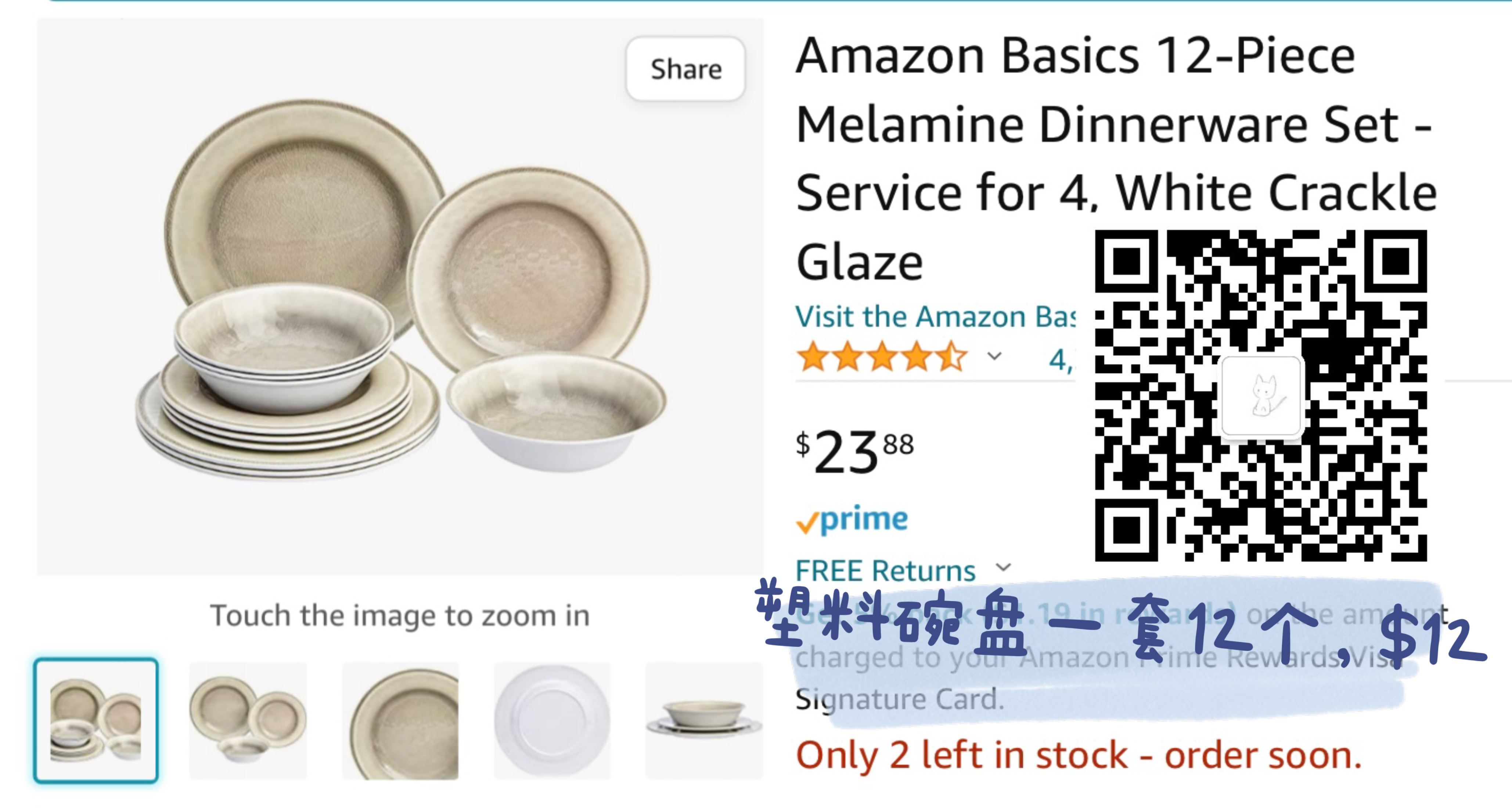Open the ratings count link beside stars
This screenshot has width=1512, height=811.
[1061, 359]
